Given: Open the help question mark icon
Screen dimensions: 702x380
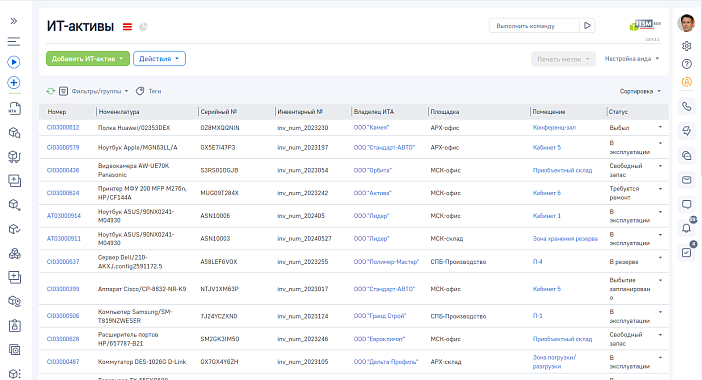Looking at the screenshot, I should tap(686, 64).
